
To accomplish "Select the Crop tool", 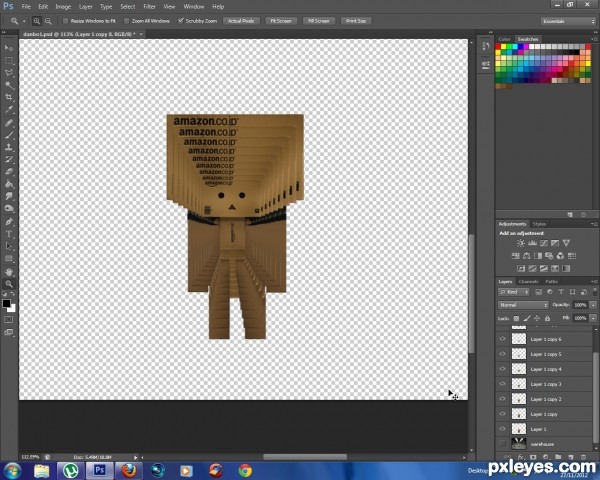I will 8,97.
